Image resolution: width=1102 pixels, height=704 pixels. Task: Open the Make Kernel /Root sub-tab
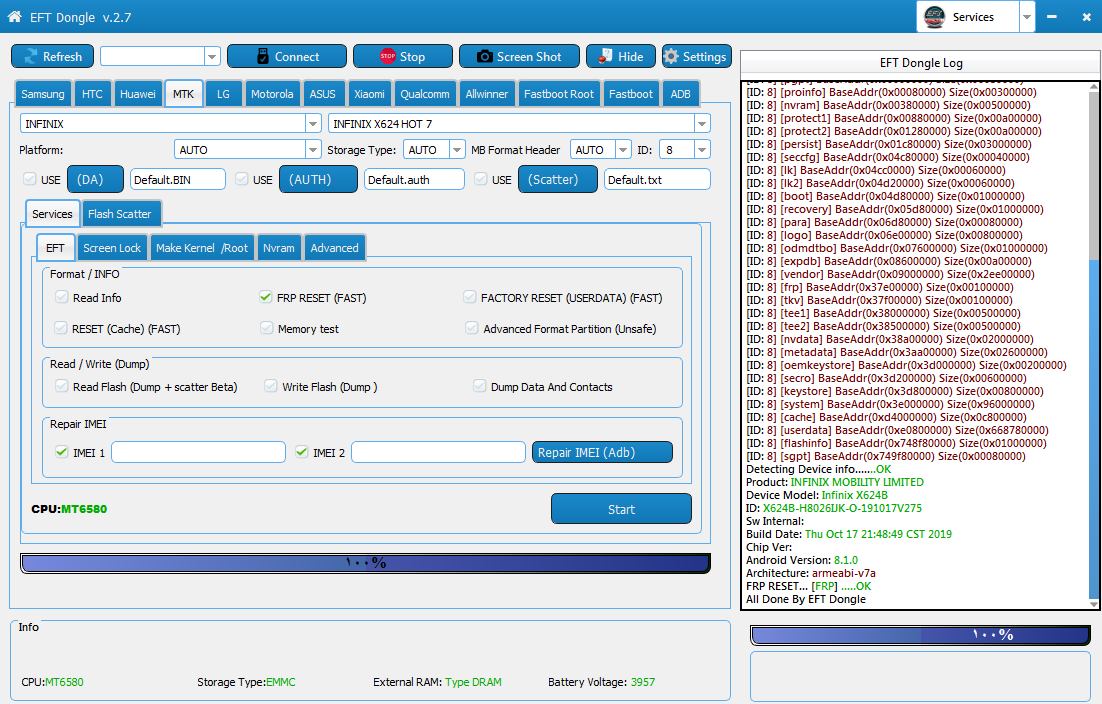point(202,248)
